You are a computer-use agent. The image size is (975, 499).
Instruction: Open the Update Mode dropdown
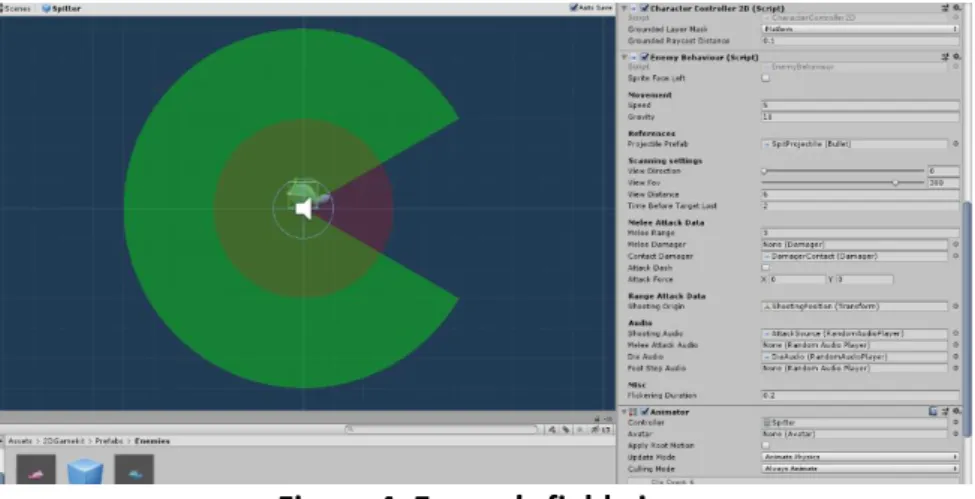(861, 457)
